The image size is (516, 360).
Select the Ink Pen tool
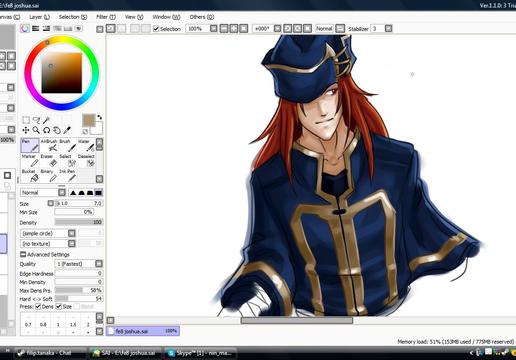pyautogui.click(x=67, y=176)
